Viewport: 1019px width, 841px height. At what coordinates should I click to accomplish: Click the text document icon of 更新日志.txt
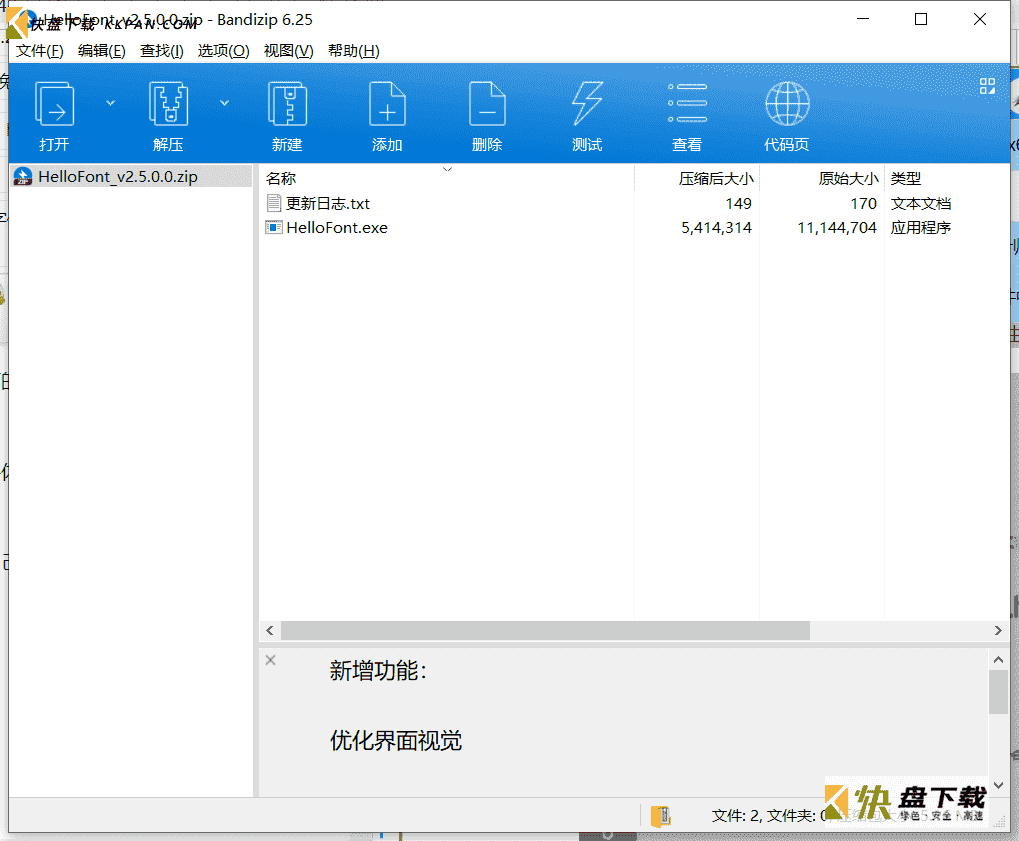coord(274,203)
